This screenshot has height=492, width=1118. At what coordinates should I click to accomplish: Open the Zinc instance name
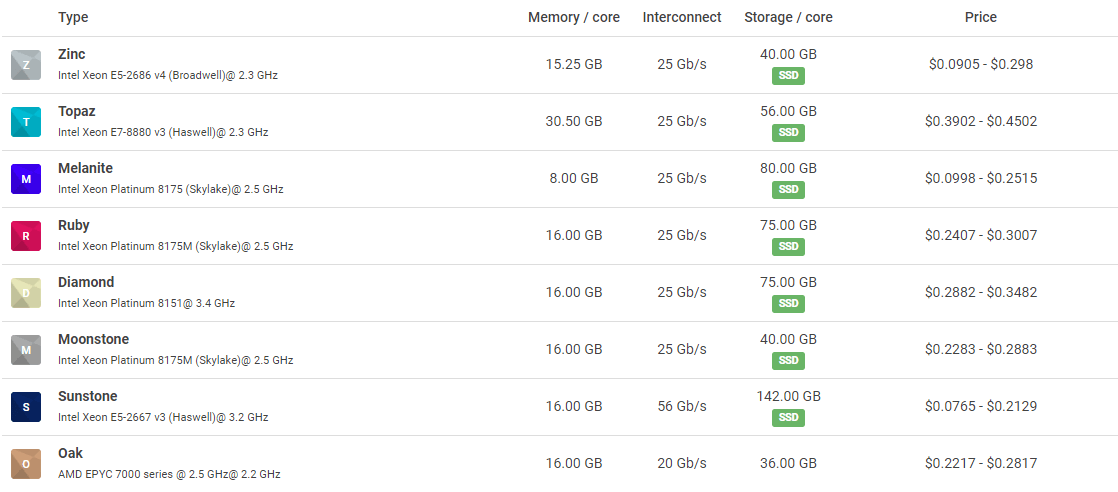pyautogui.click(x=72, y=54)
